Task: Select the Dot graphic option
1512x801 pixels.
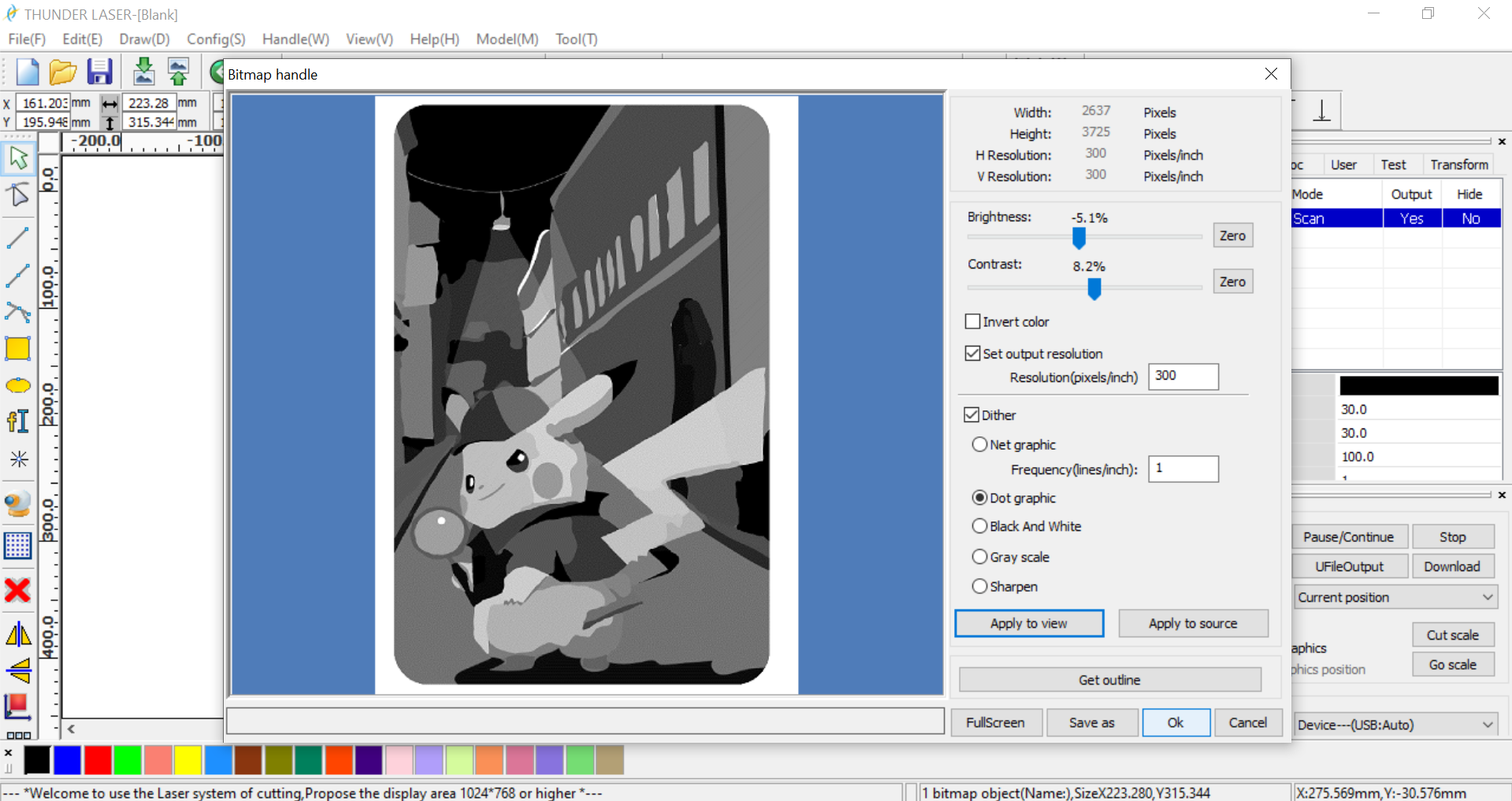Action: [979, 498]
